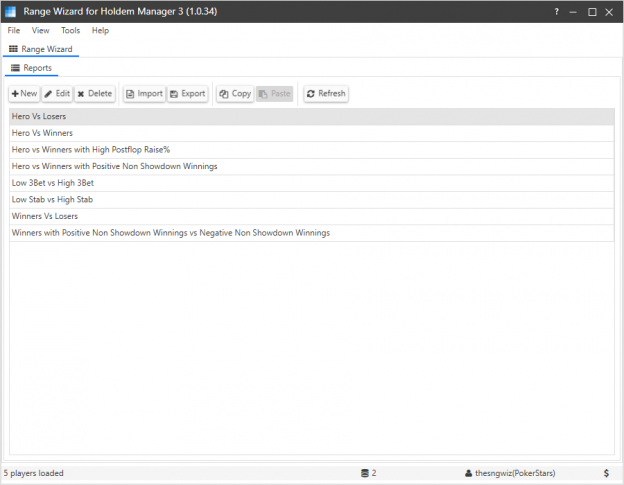Screen dimensions: 624x485
Task: Minimize the Range Wizard window
Action: coord(573,12)
